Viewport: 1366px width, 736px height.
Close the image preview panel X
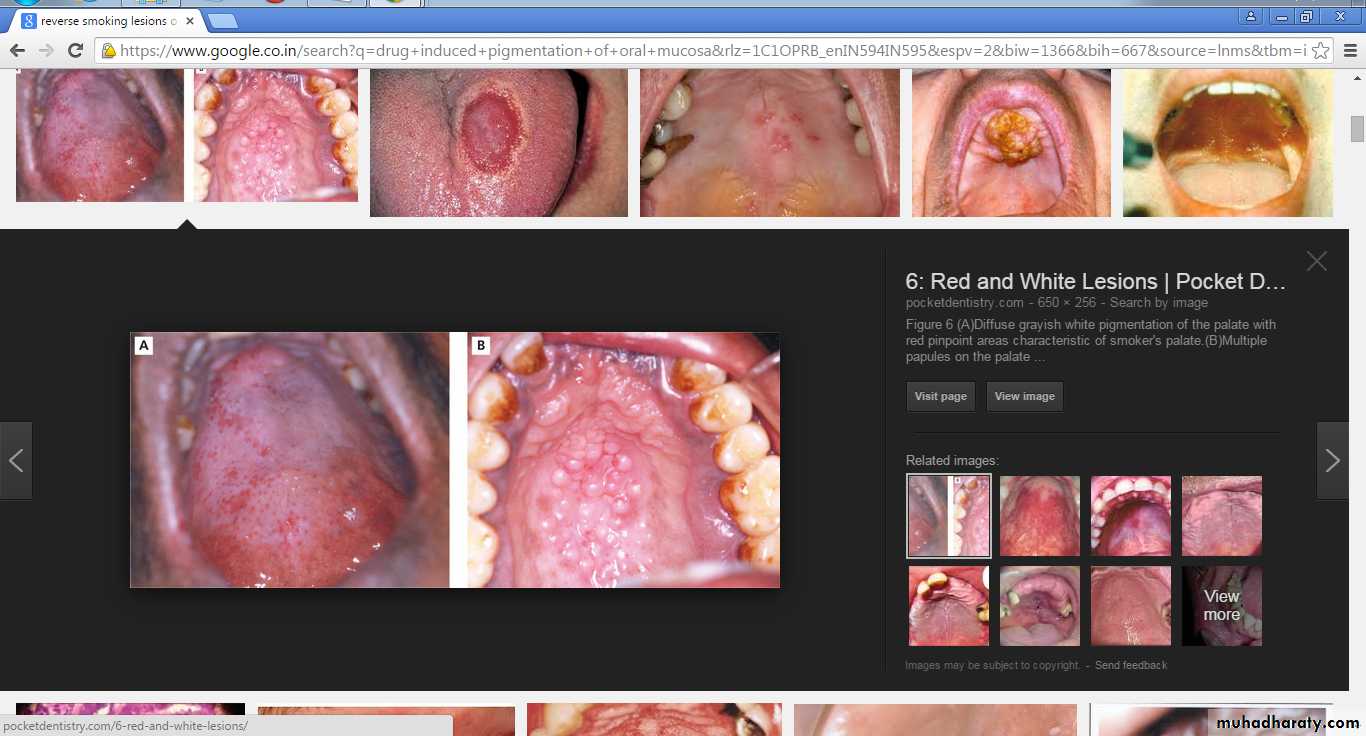click(1316, 261)
